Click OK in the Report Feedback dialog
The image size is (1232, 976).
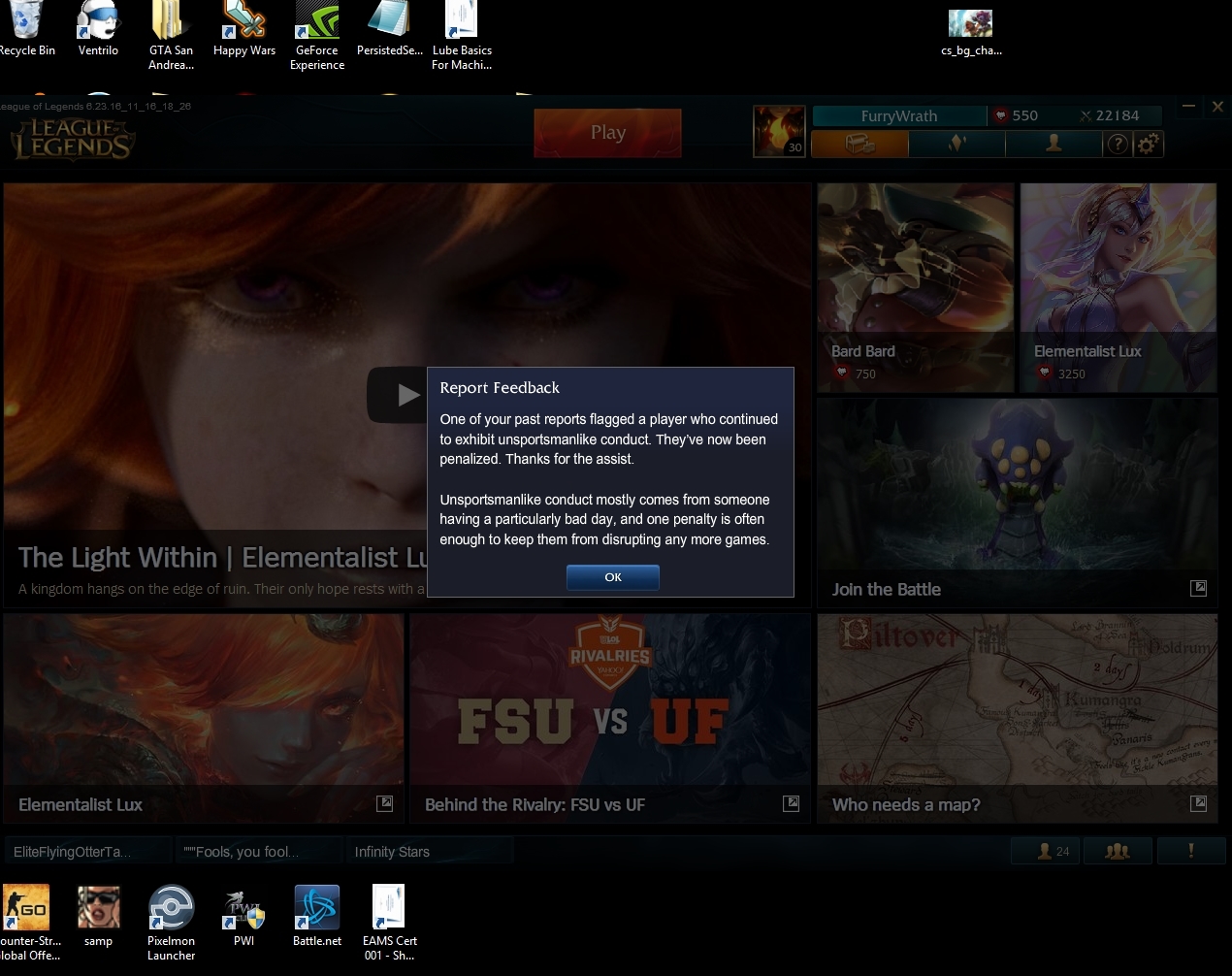point(612,577)
